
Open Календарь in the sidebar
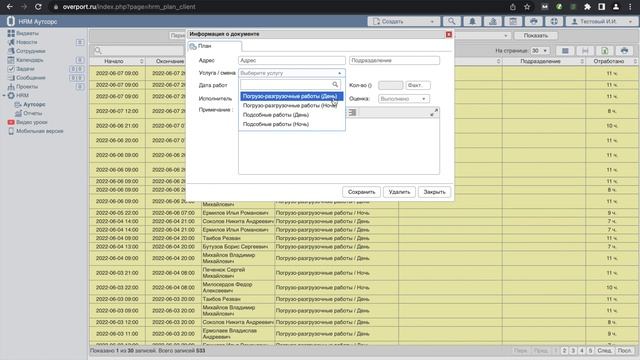pos(29,60)
